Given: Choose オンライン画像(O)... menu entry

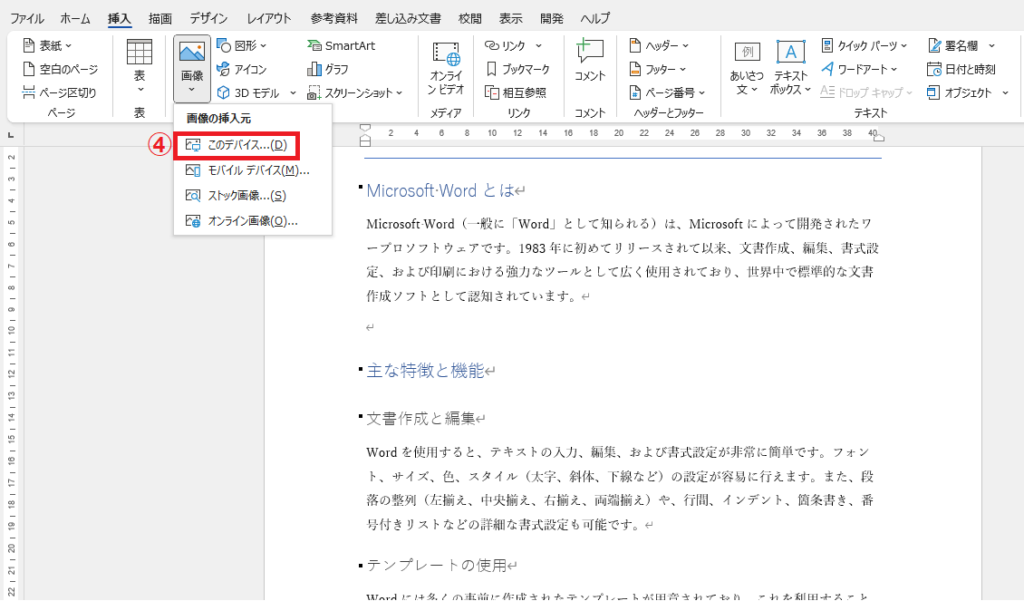Looking at the screenshot, I should (253, 221).
